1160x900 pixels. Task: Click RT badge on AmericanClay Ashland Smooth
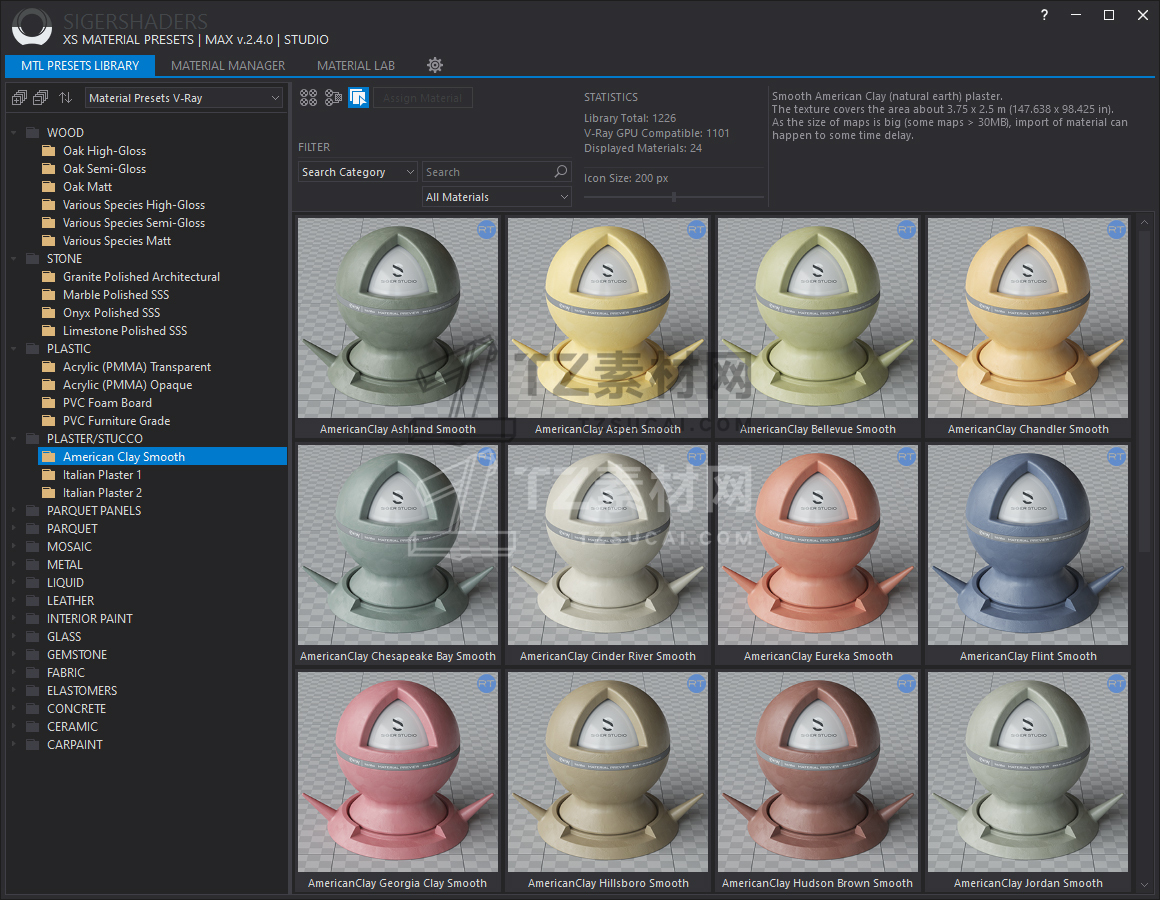tap(486, 230)
